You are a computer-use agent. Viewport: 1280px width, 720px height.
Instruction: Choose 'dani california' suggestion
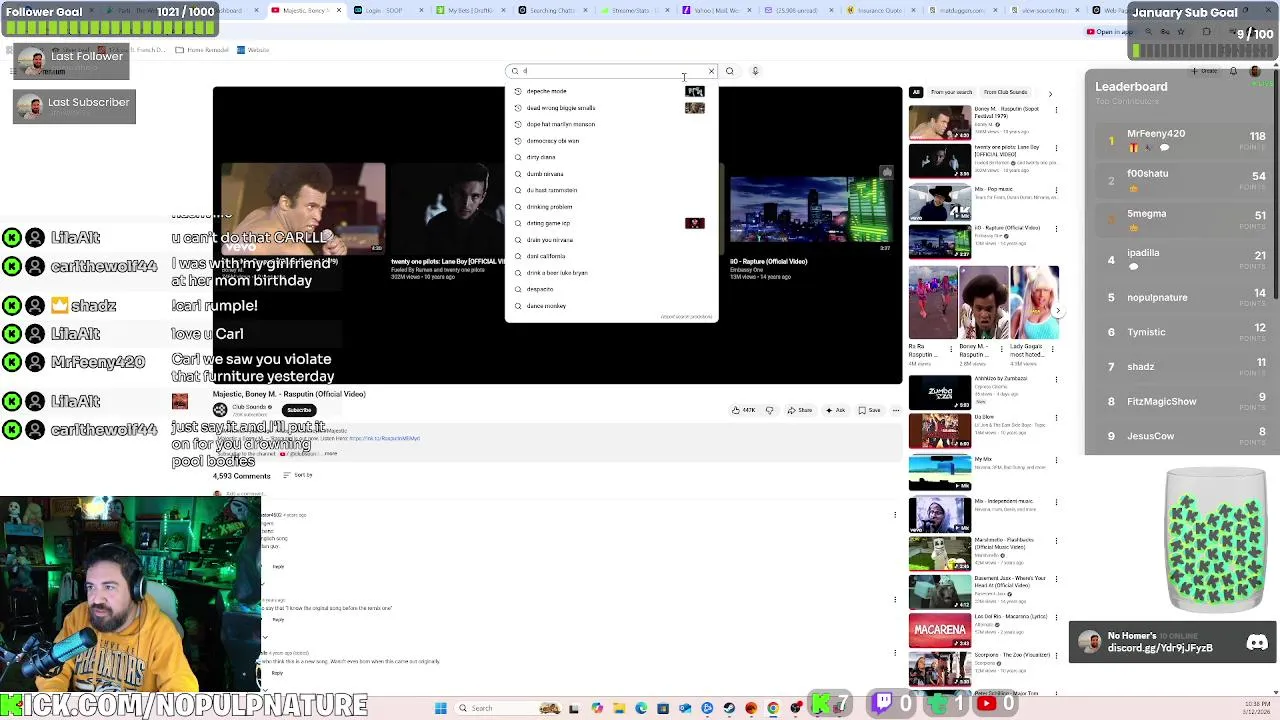click(611, 256)
